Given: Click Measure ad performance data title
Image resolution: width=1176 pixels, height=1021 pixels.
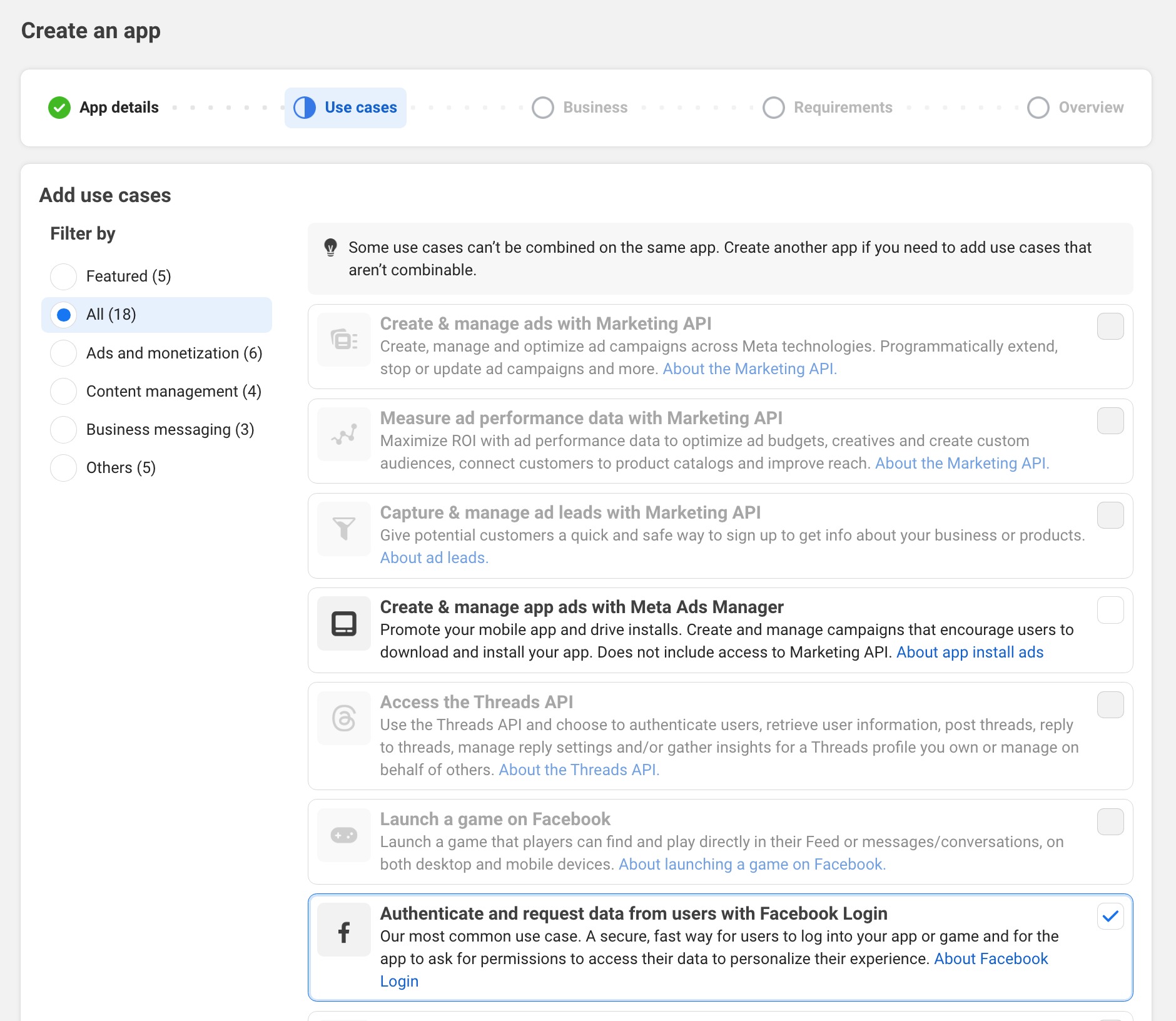Looking at the screenshot, I should click(x=581, y=419).
